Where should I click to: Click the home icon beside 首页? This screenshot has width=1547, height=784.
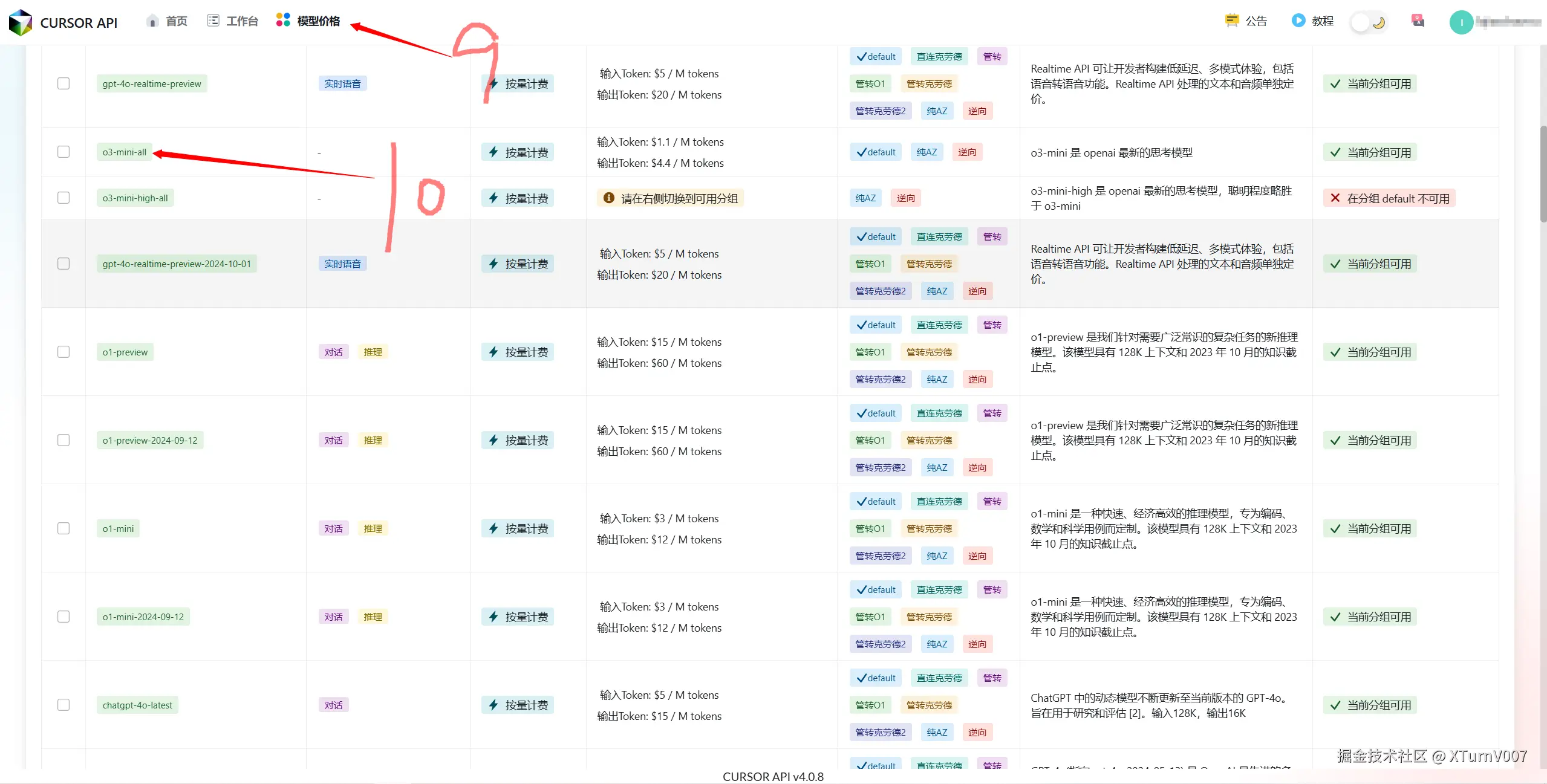(x=152, y=20)
